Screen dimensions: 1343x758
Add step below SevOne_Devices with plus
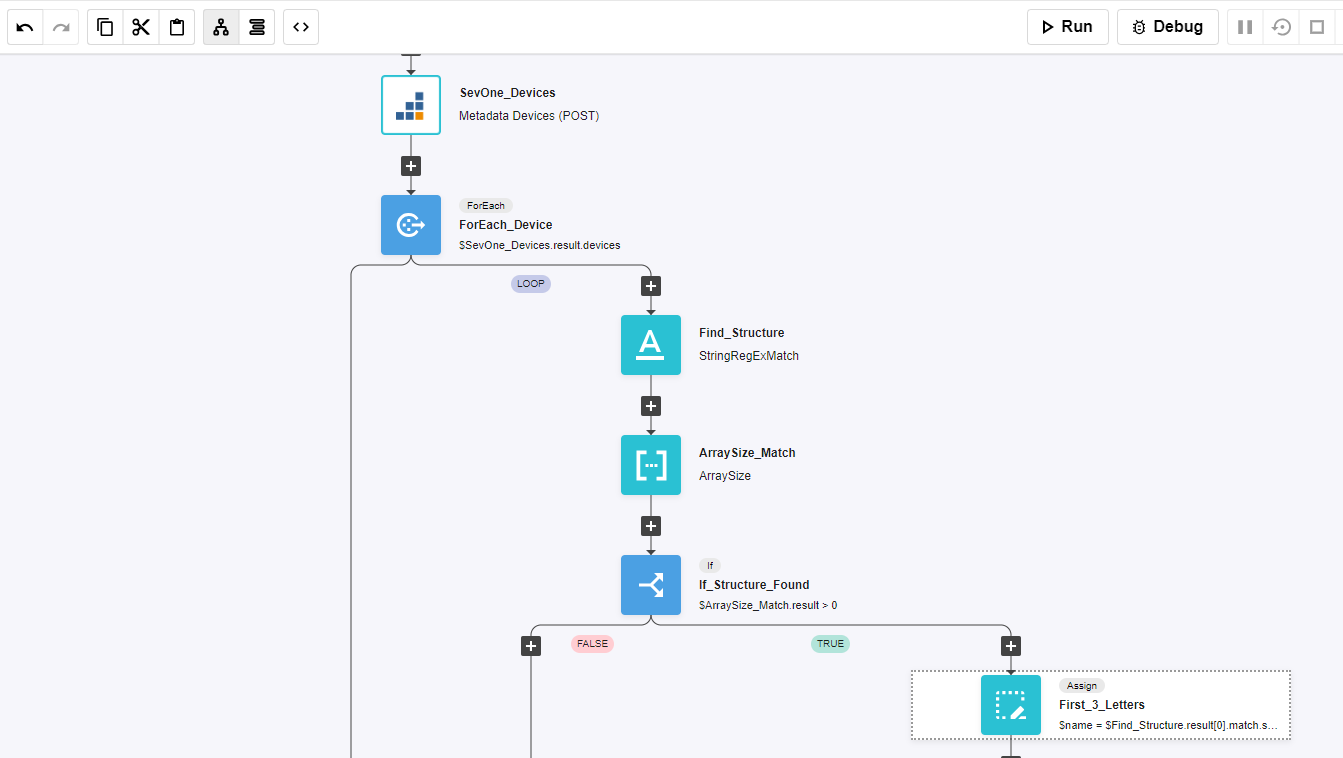(x=411, y=166)
